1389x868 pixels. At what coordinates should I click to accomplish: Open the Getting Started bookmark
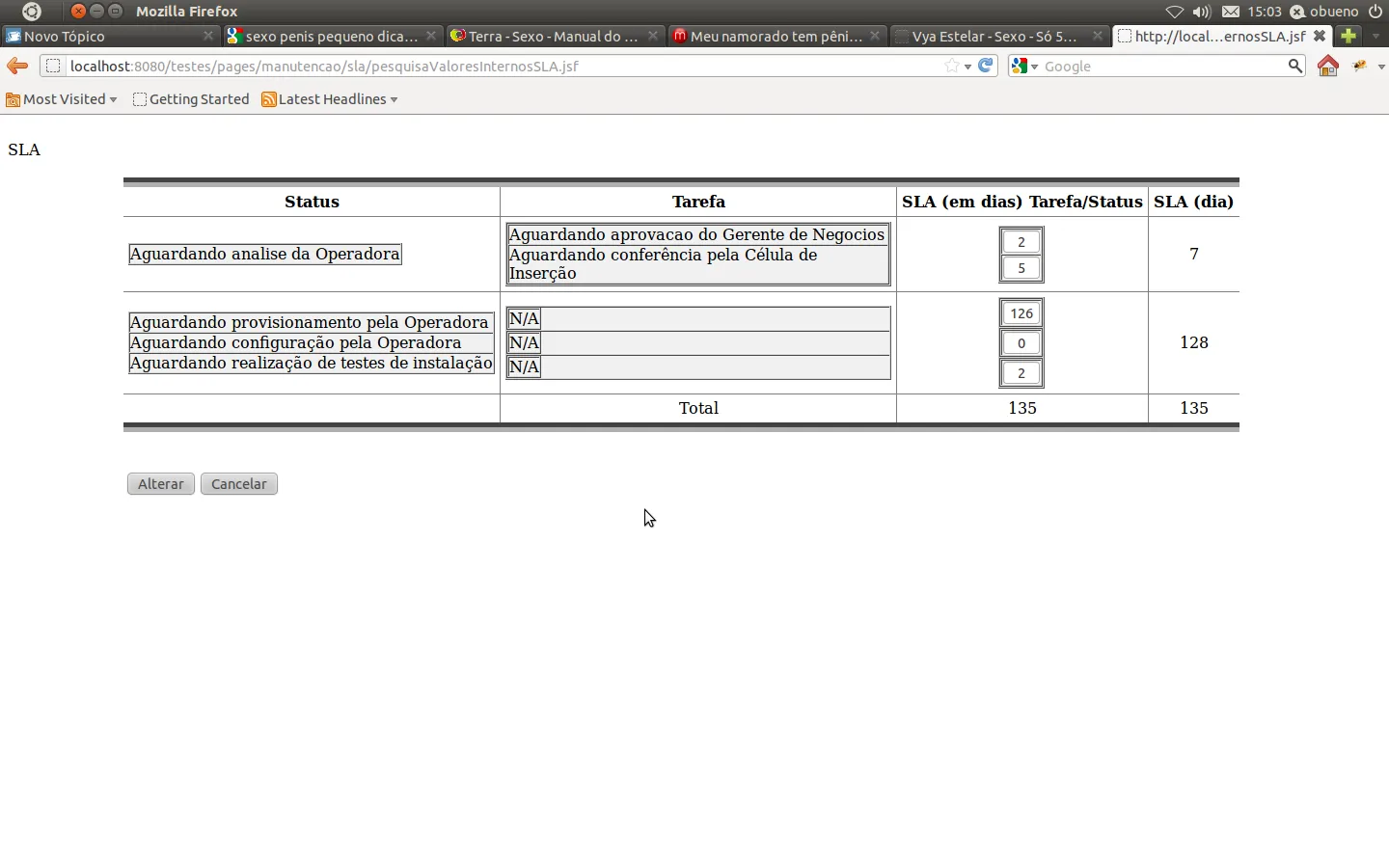click(x=191, y=99)
